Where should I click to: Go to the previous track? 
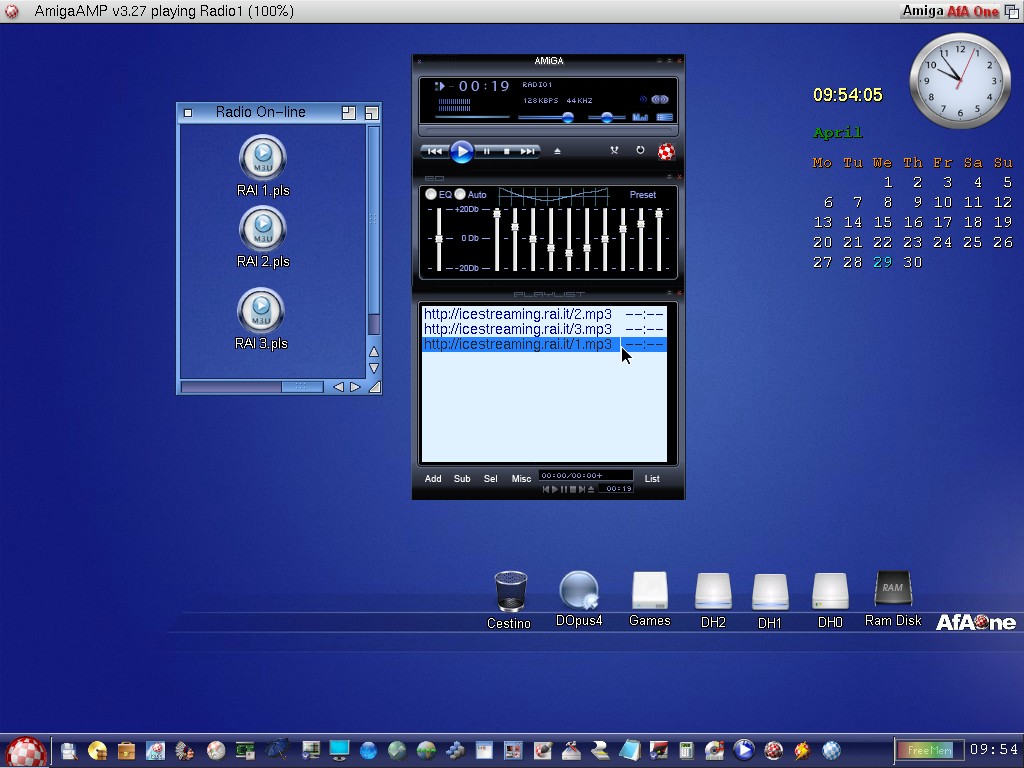pyautogui.click(x=435, y=151)
